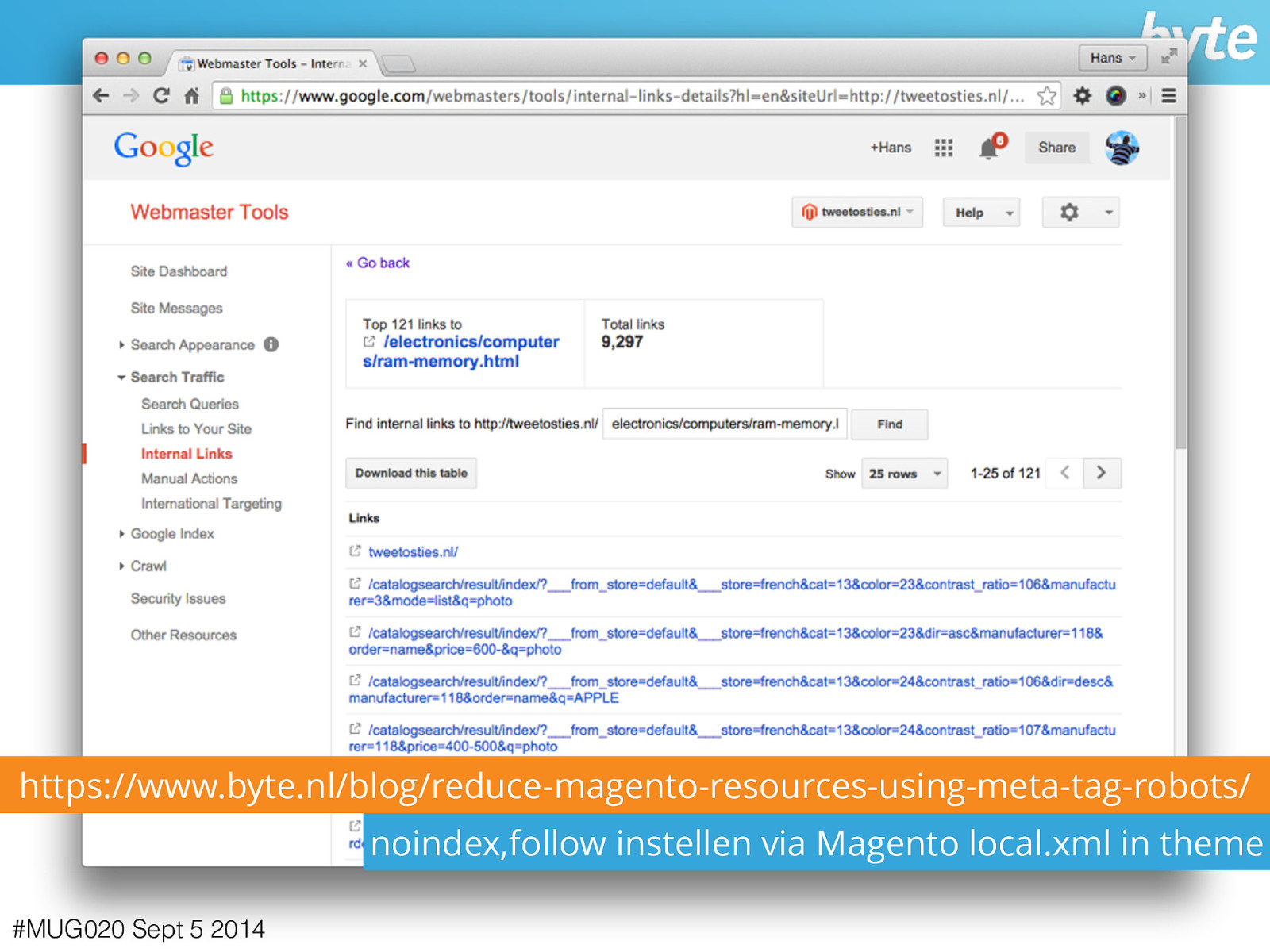The width and height of the screenshot is (1270, 952).
Task: Expand the Crawl section
Action: (x=121, y=566)
